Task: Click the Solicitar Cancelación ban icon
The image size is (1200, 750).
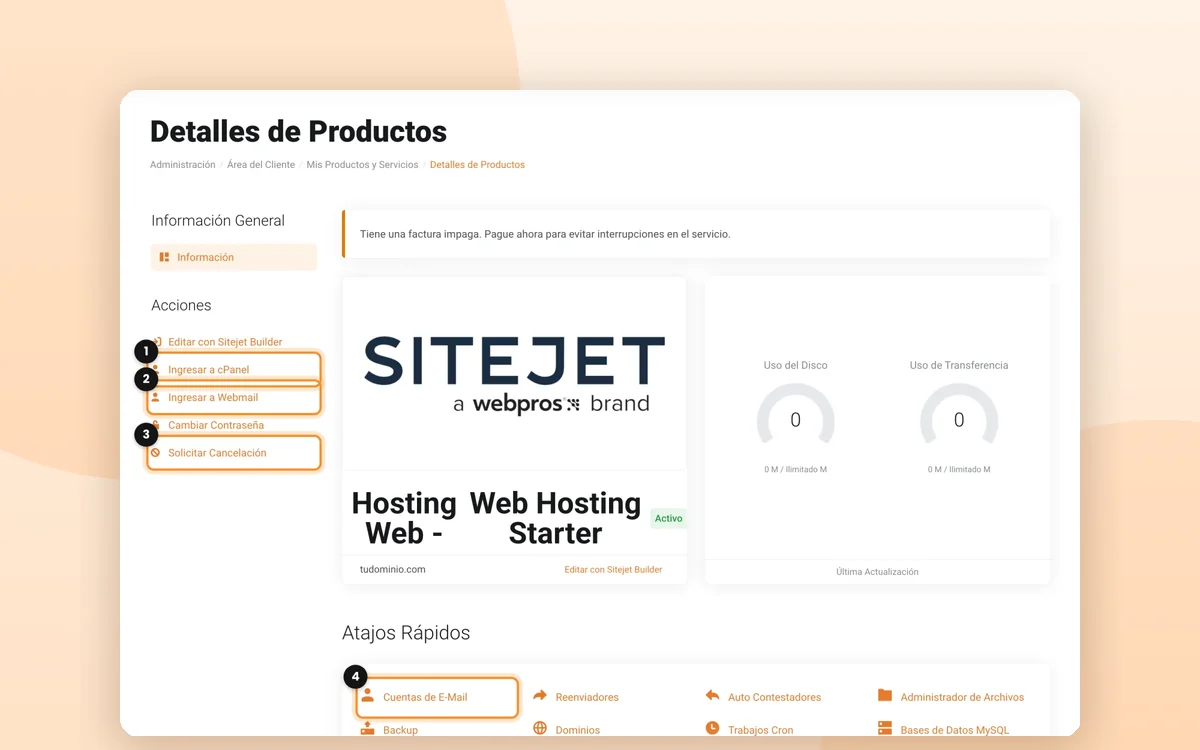Action: [155, 453]
